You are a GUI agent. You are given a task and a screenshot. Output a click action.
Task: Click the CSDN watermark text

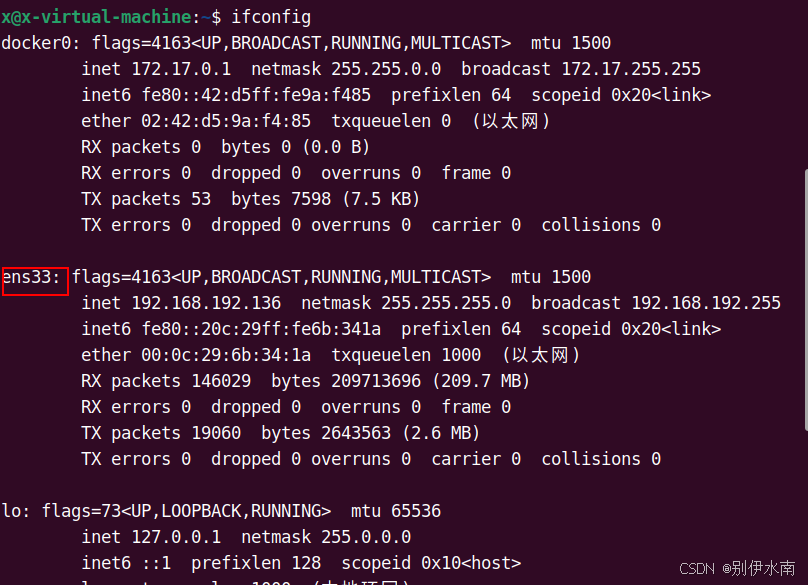point(737,569)
